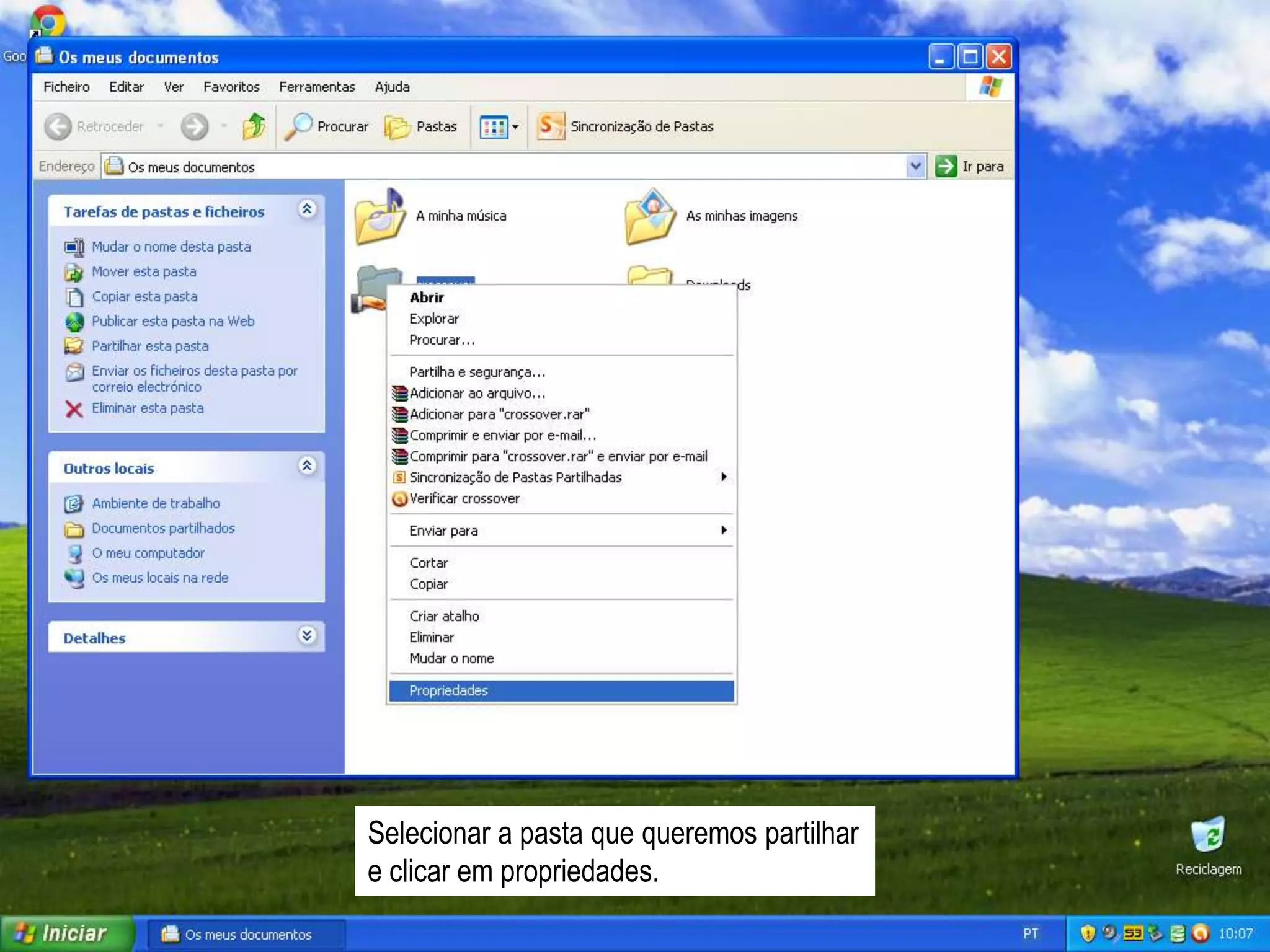Click the Partilhar esta pasta link
The height and width of the screenshot is (952, 1270).
click(150, 346)
